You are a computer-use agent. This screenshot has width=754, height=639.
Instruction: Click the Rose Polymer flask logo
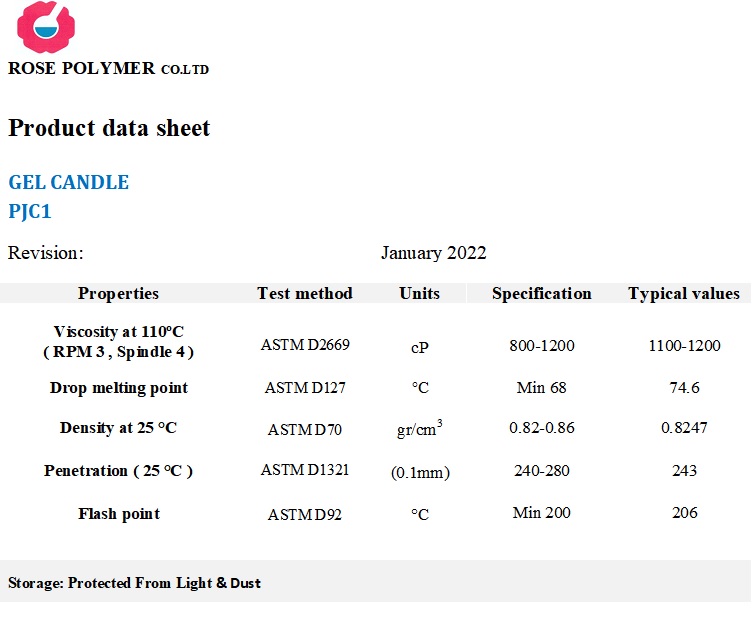tap(46, 26)
